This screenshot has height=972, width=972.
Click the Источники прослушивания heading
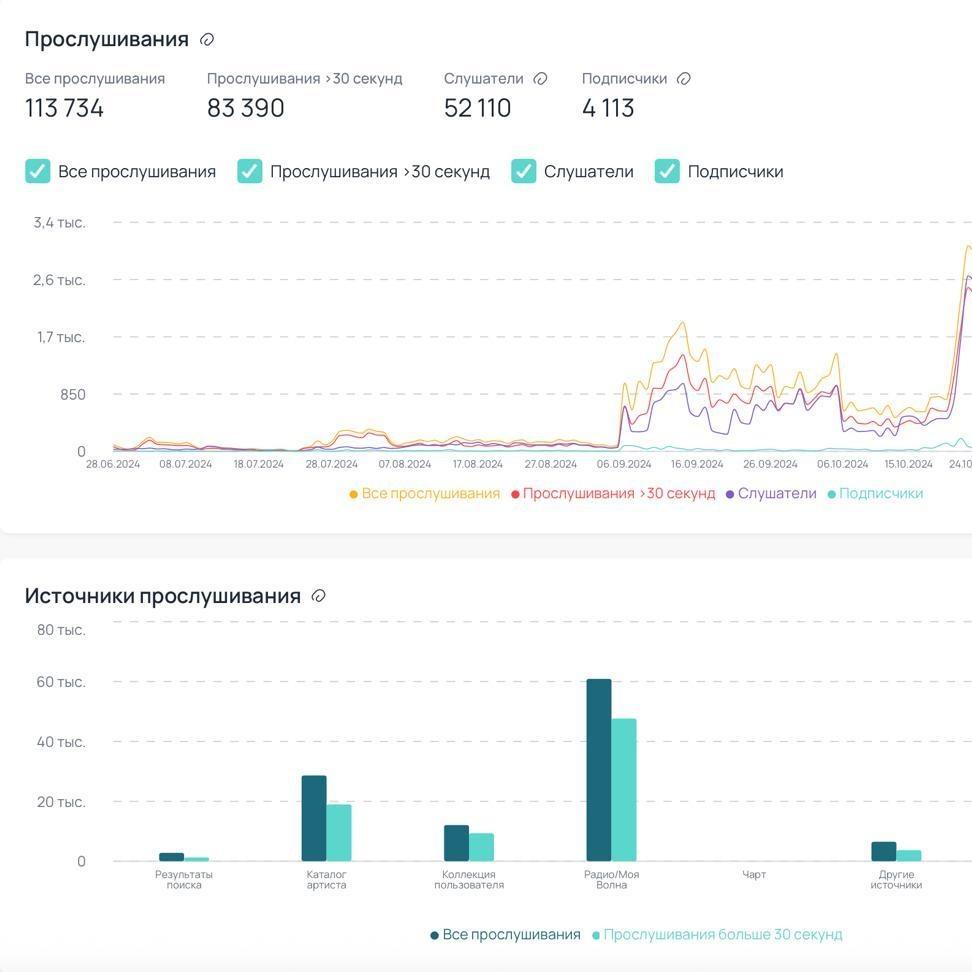click(163, 596)
